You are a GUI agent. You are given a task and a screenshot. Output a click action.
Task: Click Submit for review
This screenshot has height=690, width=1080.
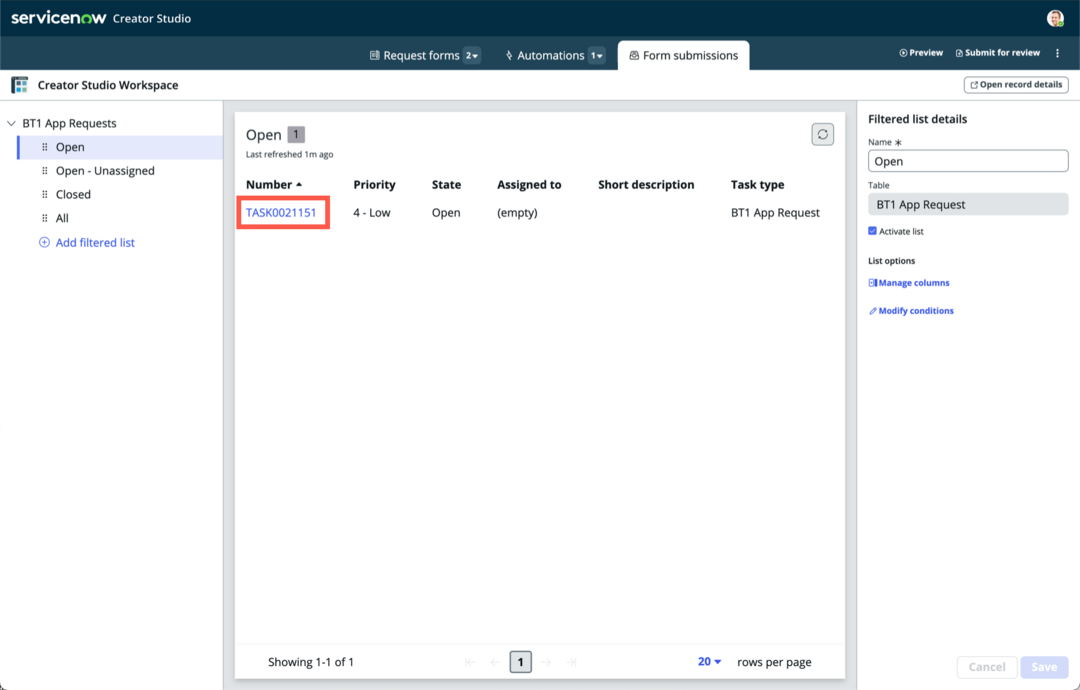point(997,53)
